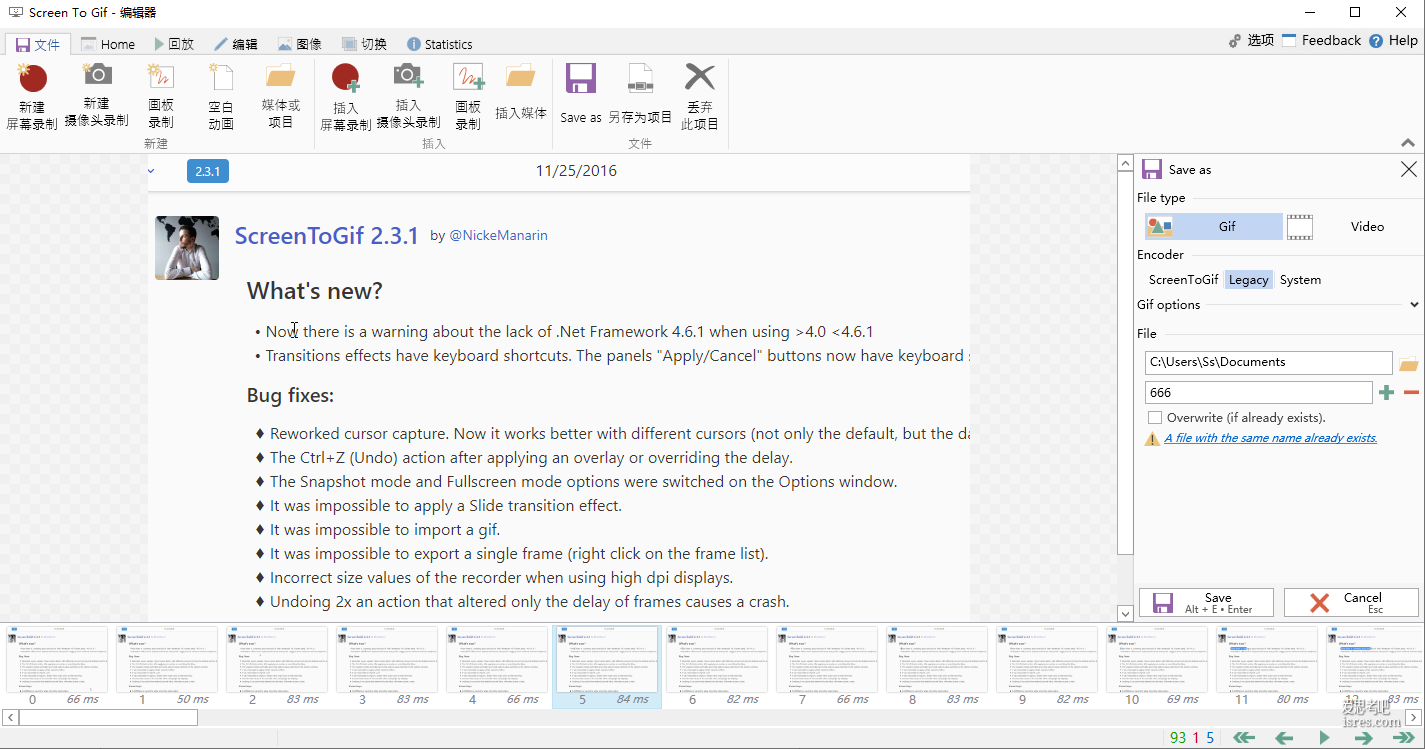This screenshot has height=749, width=1425.
Task: Open the Help menu
Action: (x=1393, y=40)
